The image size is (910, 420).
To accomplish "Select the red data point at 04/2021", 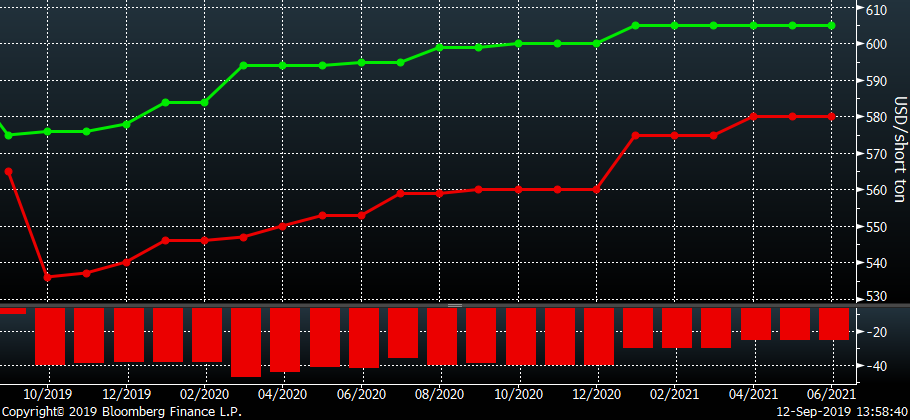I will pos(753,116).
